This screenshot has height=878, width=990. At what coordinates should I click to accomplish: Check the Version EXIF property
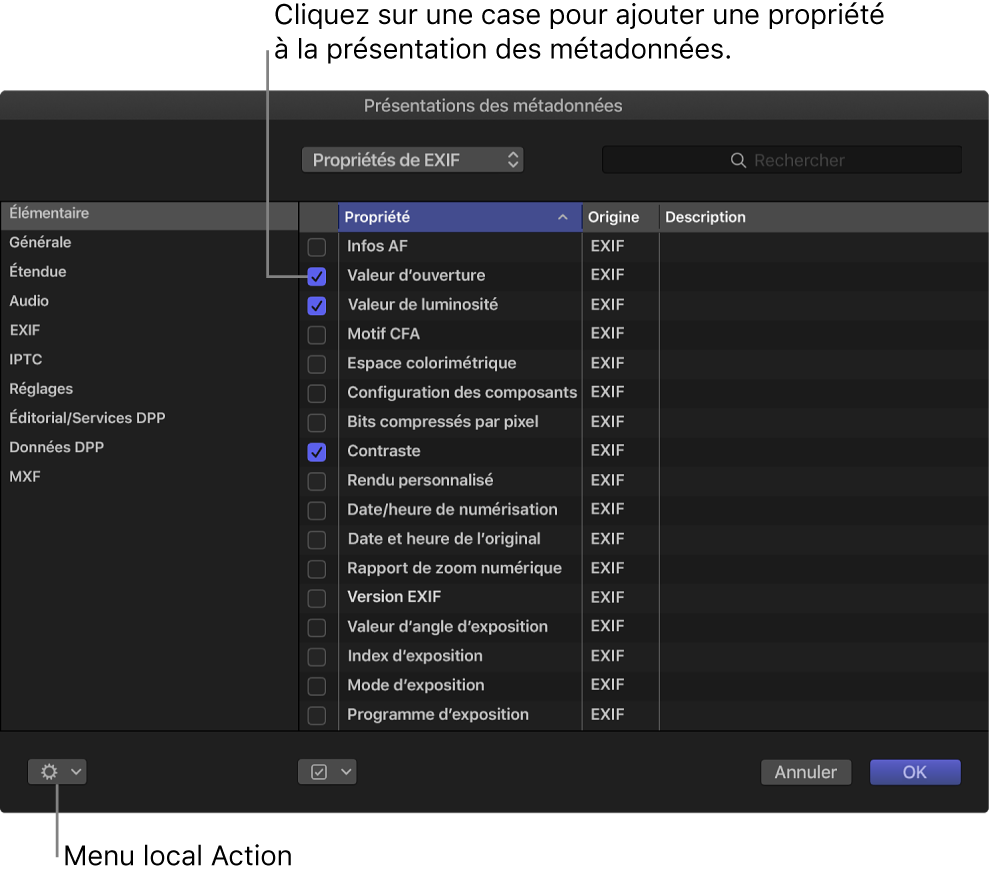click(317, 598)
